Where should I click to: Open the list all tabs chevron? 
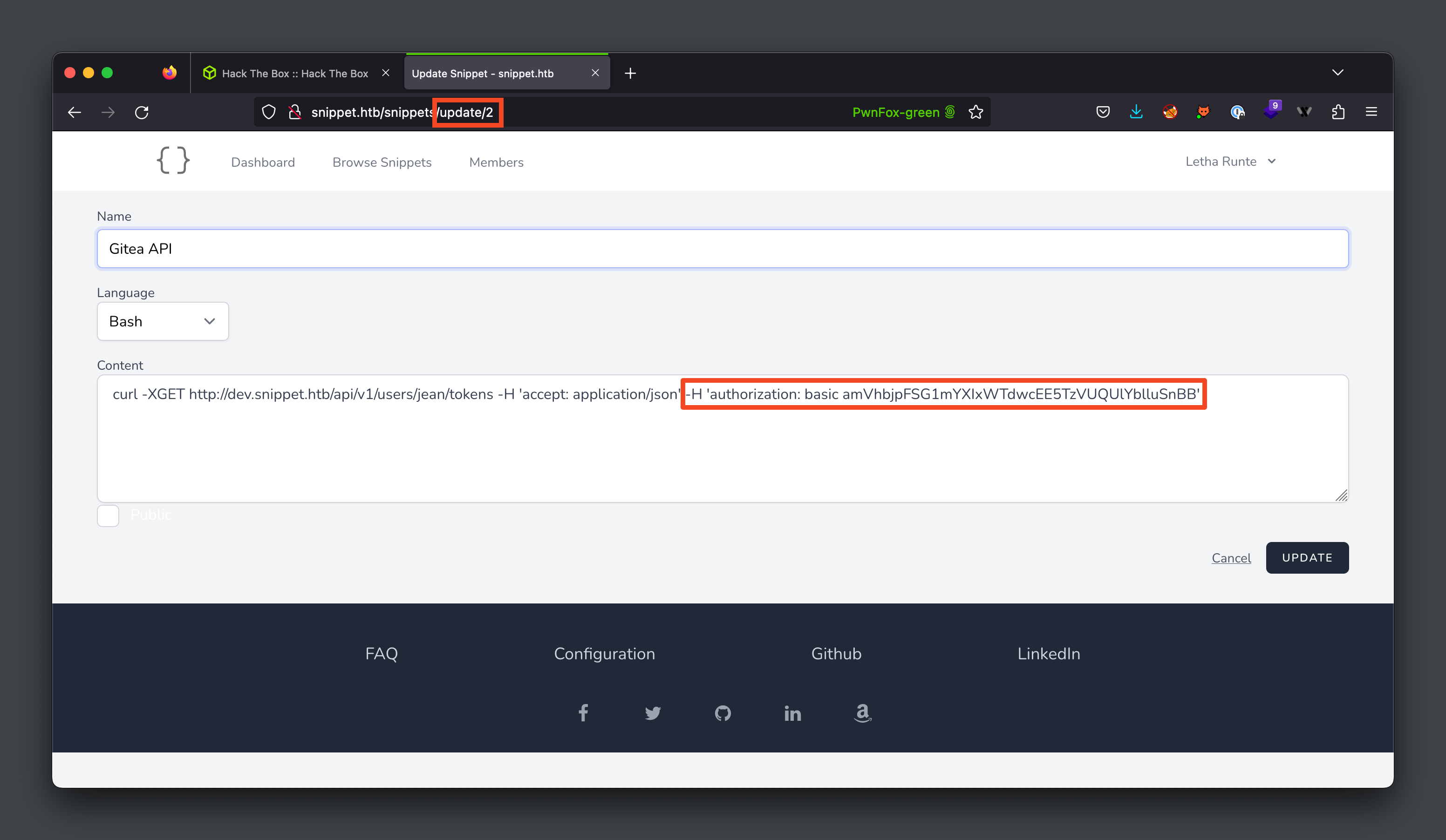click(x=1337, y=73)
